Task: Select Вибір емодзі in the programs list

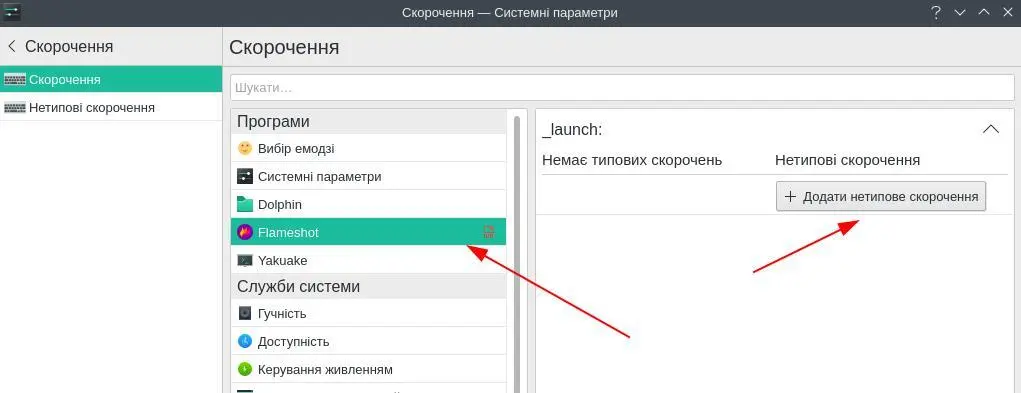Action: 368,148
